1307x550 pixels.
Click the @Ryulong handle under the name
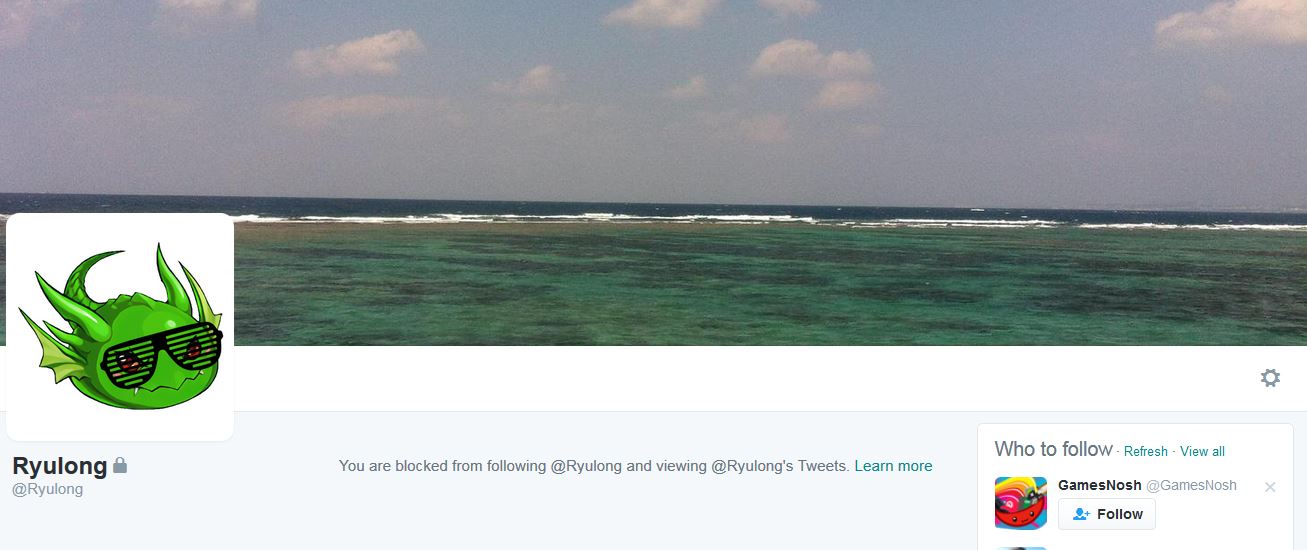tap(47, 490)
